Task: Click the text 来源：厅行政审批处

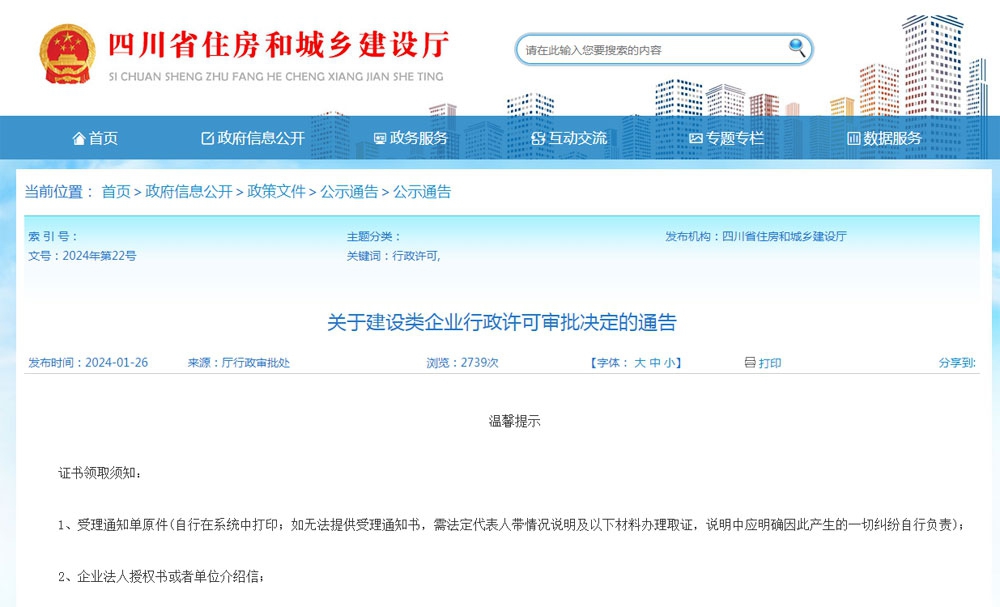Action: point(239,363)
